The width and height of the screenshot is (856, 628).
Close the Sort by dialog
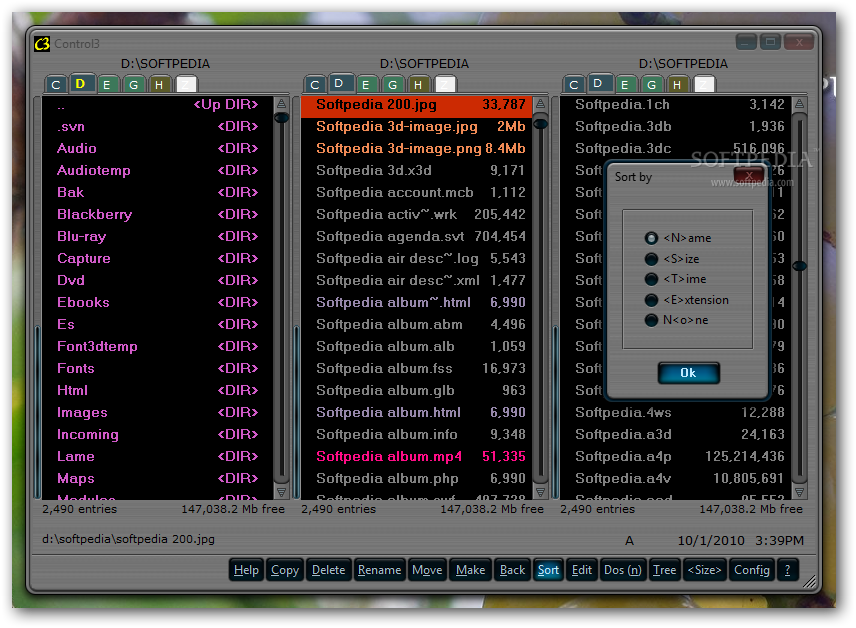pos(749,175)
